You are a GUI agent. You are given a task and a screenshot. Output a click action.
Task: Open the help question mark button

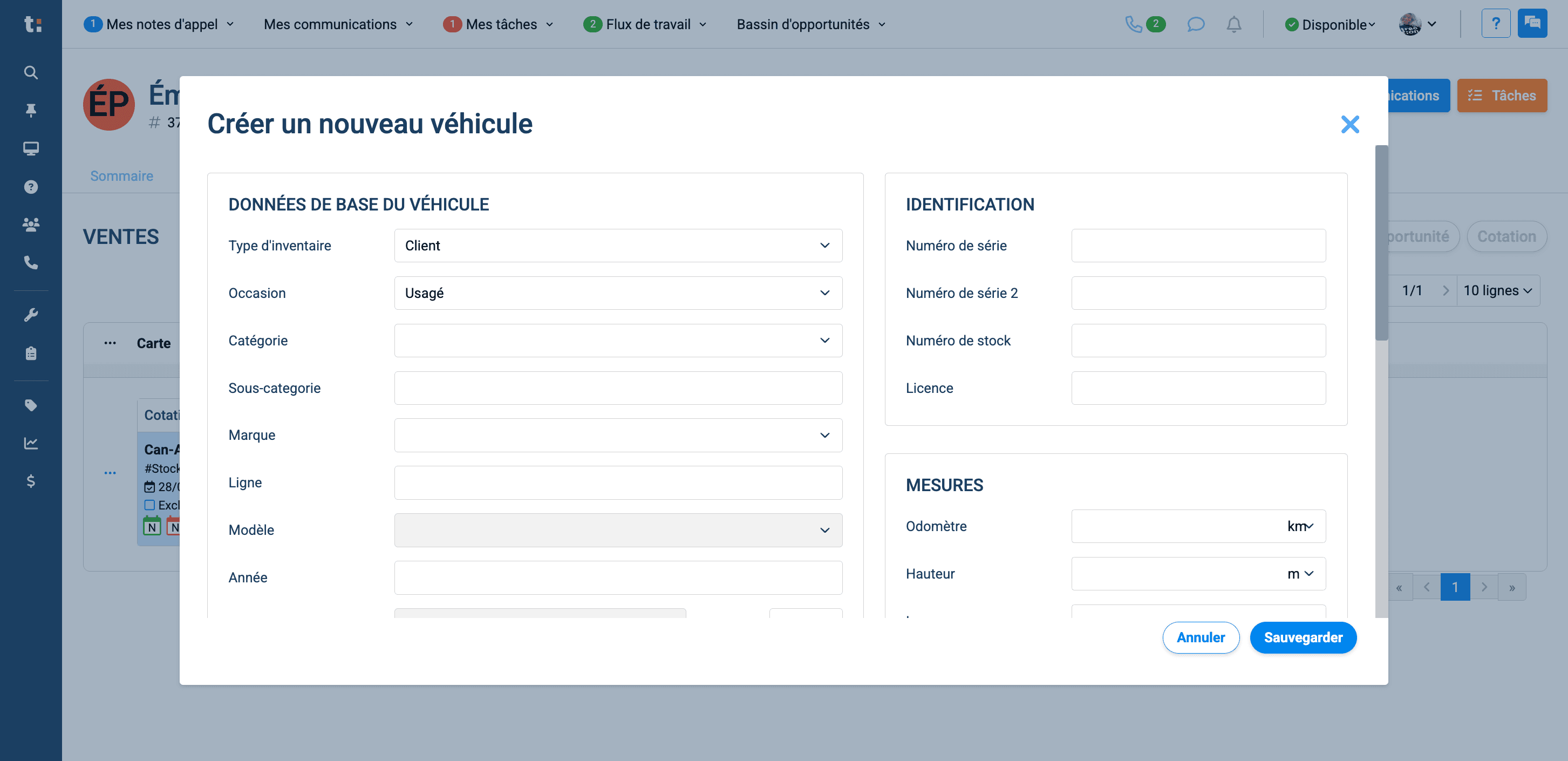pos(1496,24)
